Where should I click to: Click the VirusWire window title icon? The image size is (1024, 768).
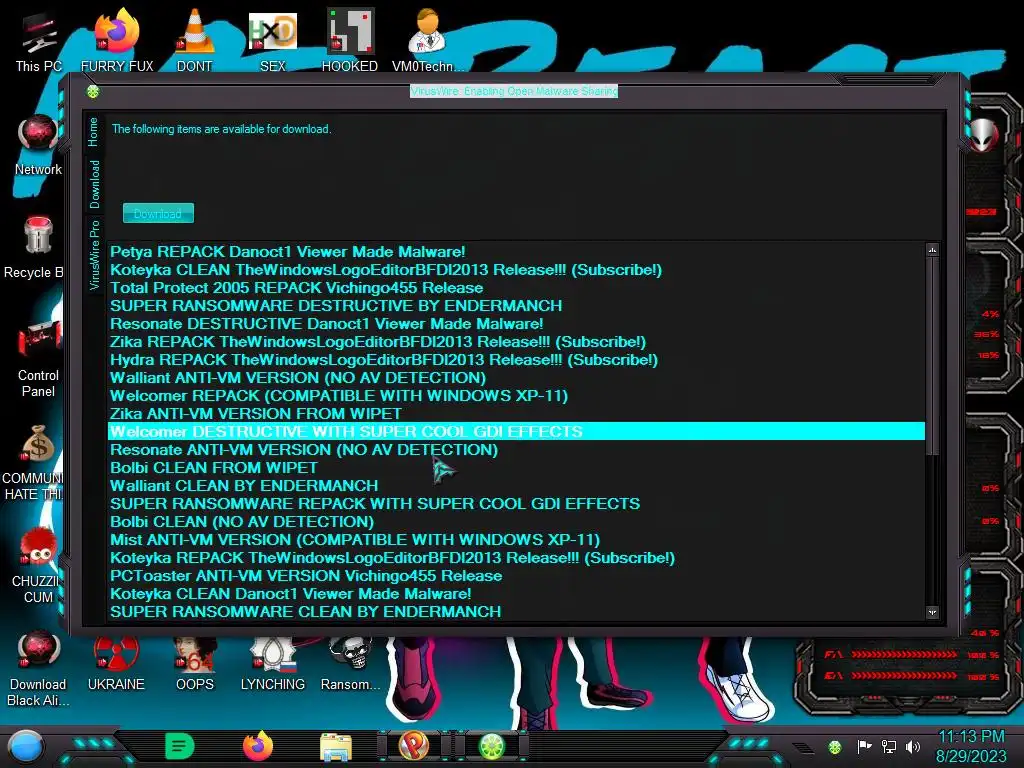pos(93,91)
